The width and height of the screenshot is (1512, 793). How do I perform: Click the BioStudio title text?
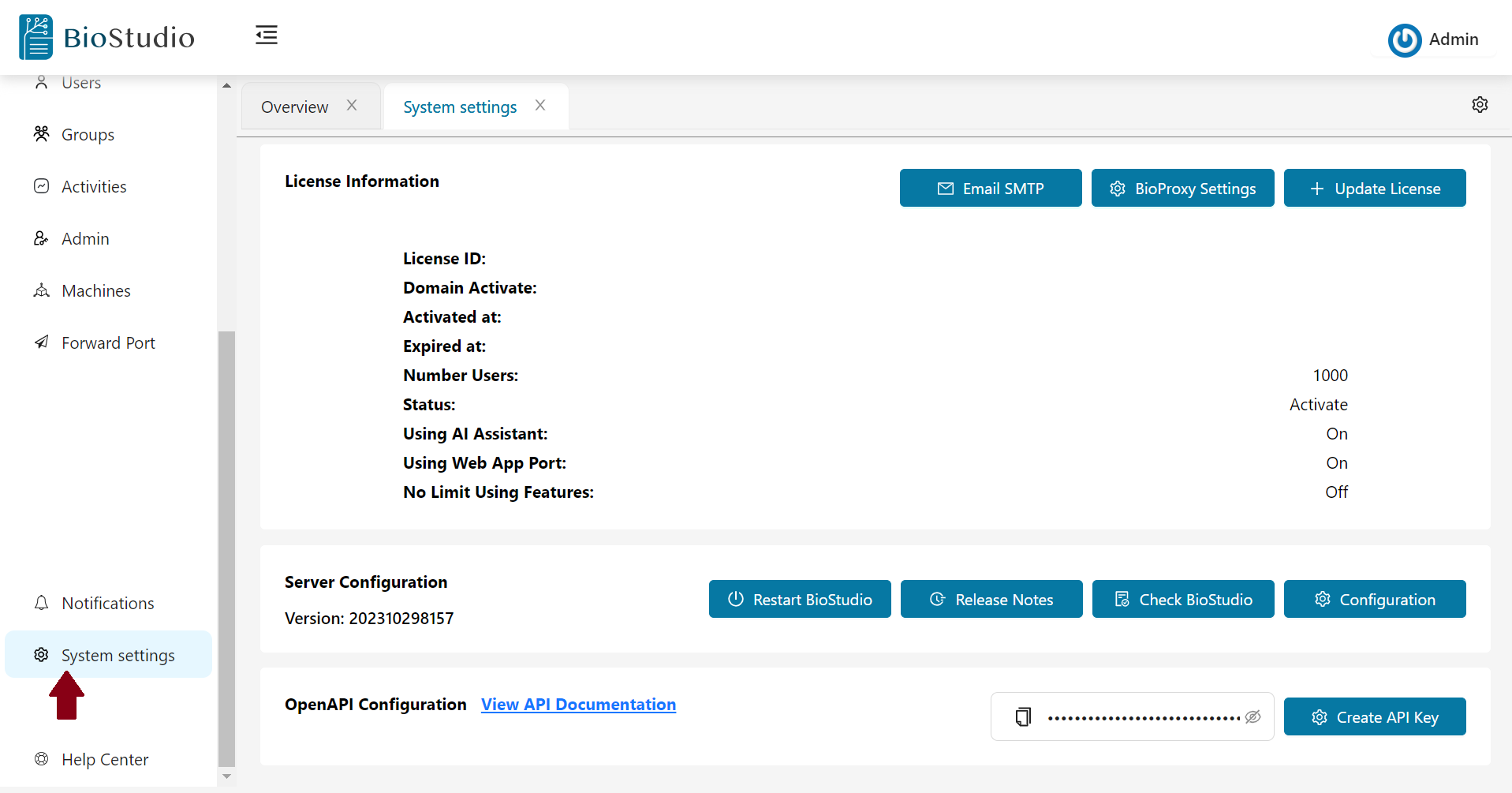pos(129,38)
